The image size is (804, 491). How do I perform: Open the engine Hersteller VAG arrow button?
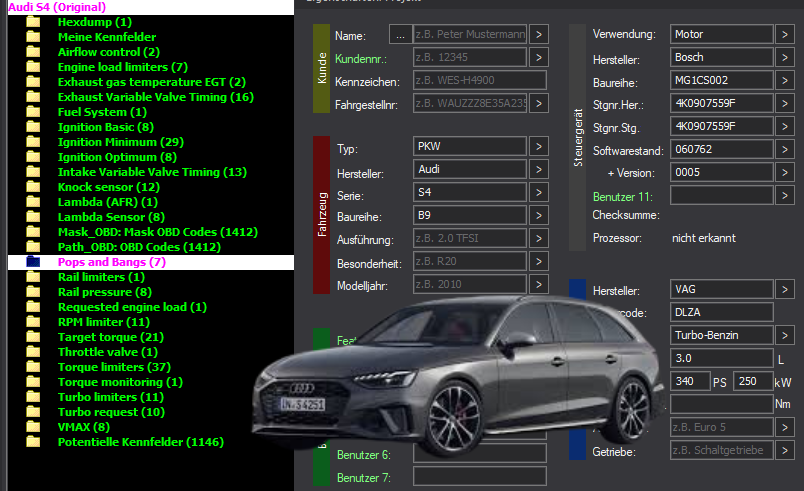coord(785,290)
